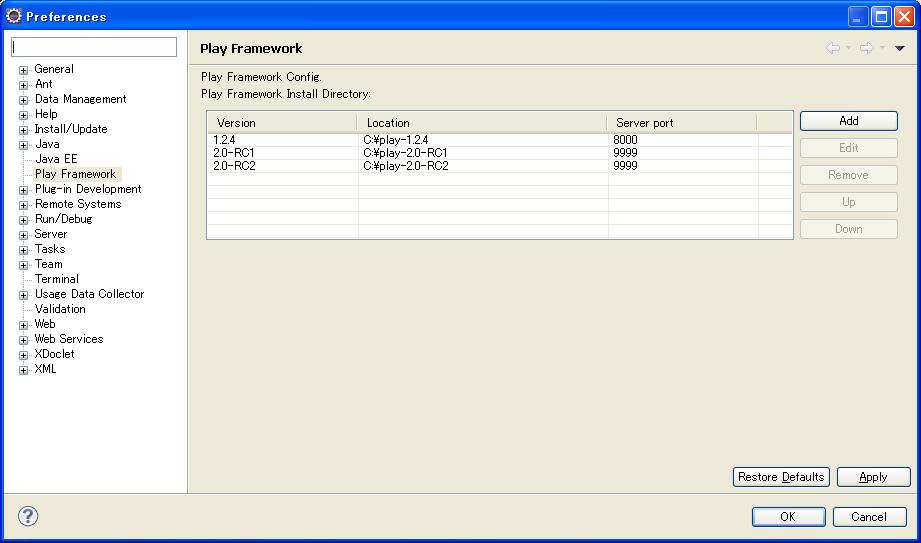Click the Edit button

(849, 148)
